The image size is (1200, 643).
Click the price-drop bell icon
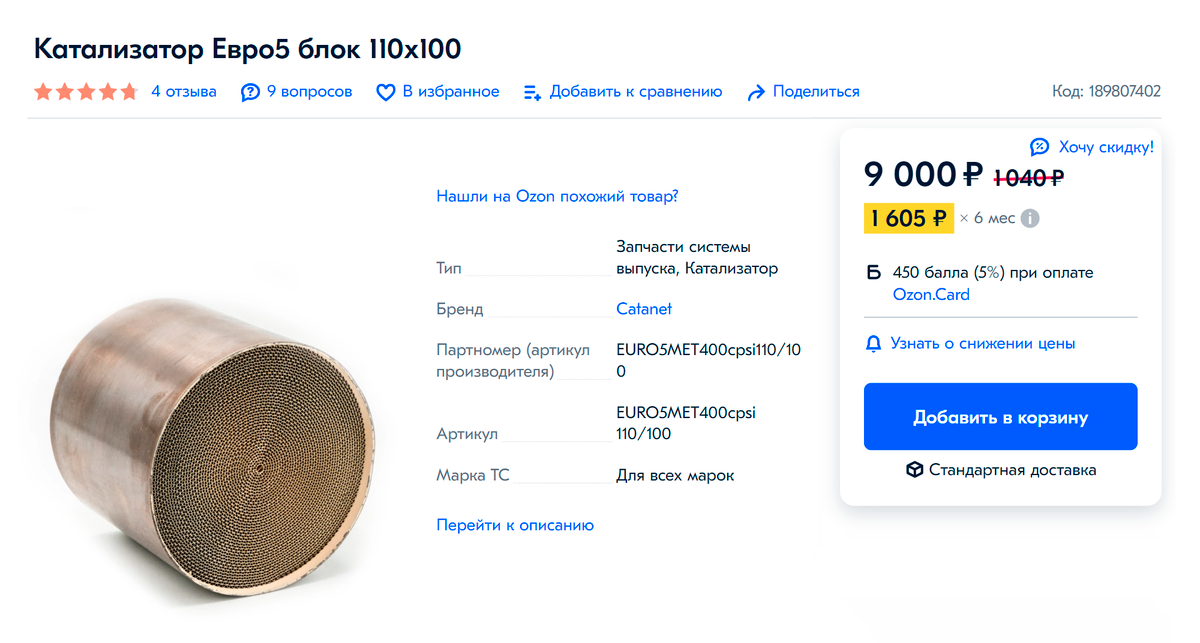tap(873, 344)
